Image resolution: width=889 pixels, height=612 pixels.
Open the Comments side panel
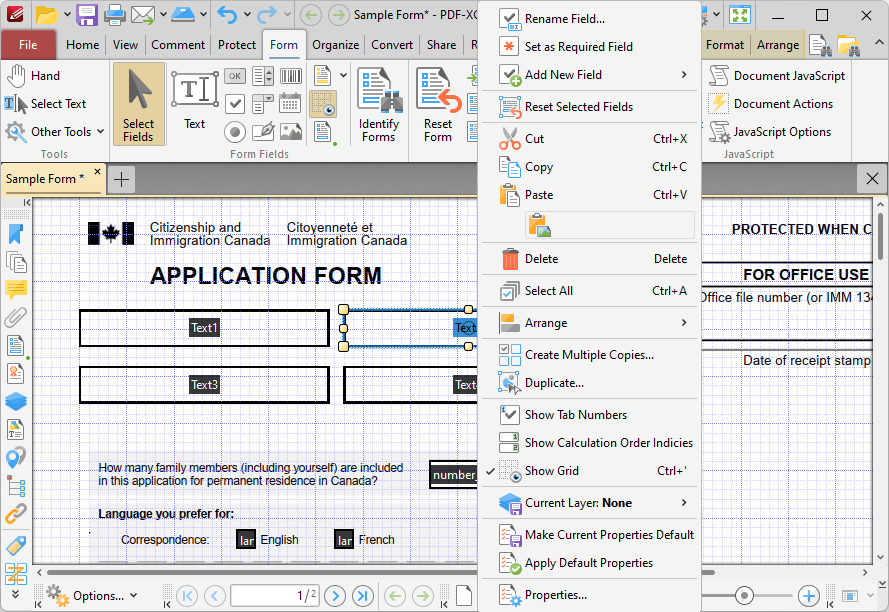15,289
